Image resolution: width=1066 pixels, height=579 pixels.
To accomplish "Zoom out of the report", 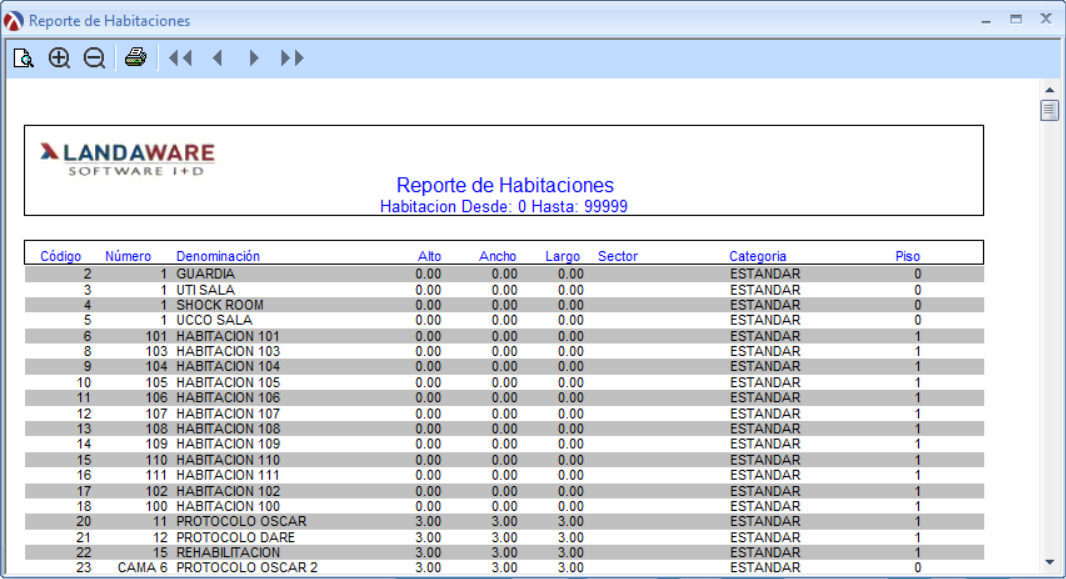I will [94, 58].
